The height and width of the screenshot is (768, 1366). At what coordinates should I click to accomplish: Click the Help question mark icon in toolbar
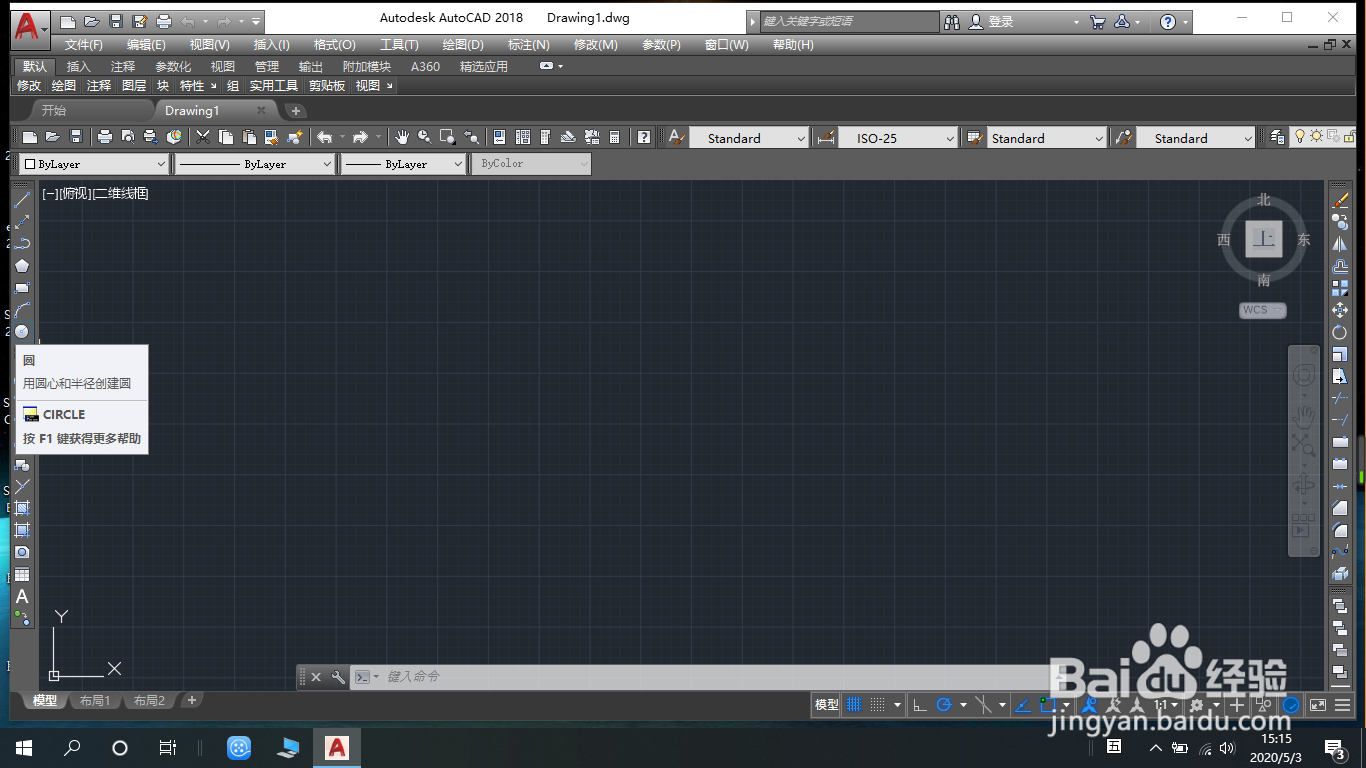(644, 138)
